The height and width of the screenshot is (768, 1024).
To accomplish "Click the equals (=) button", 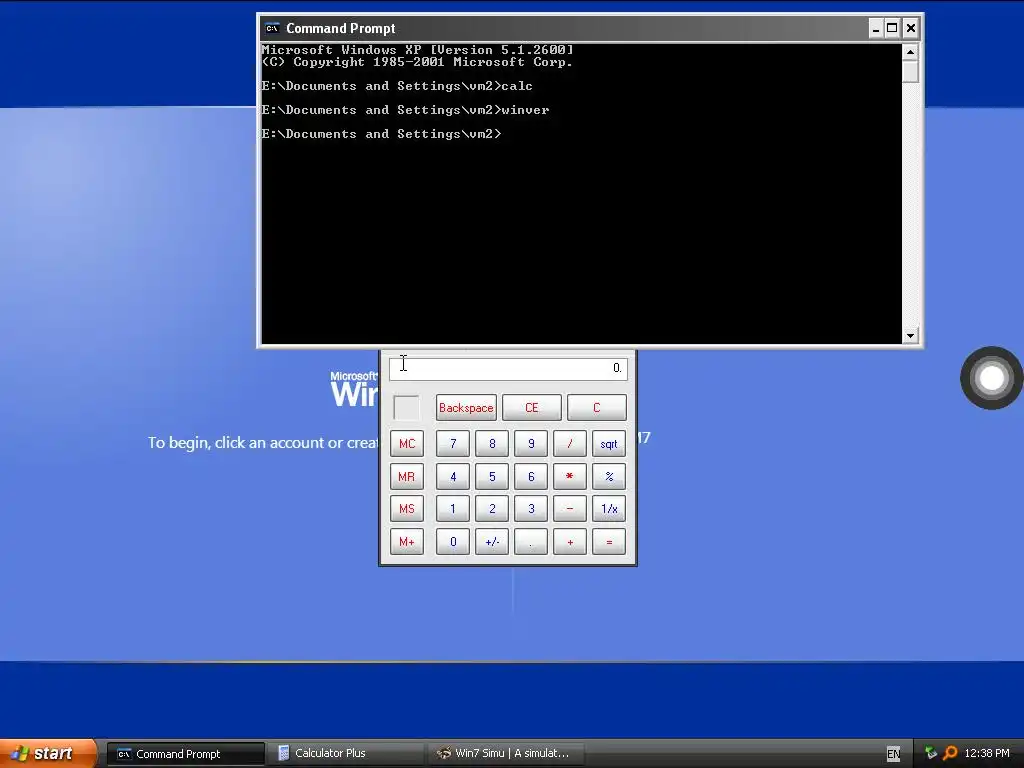I will click(609, 541).
